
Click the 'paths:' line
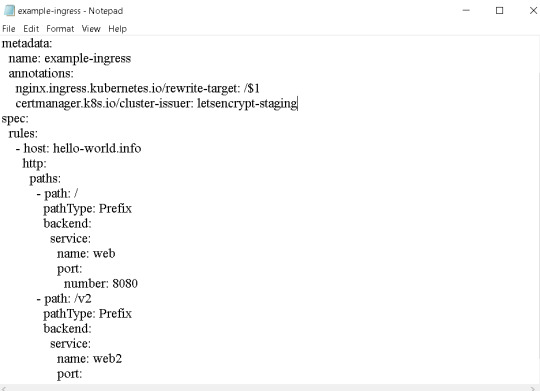coord(45,178)
